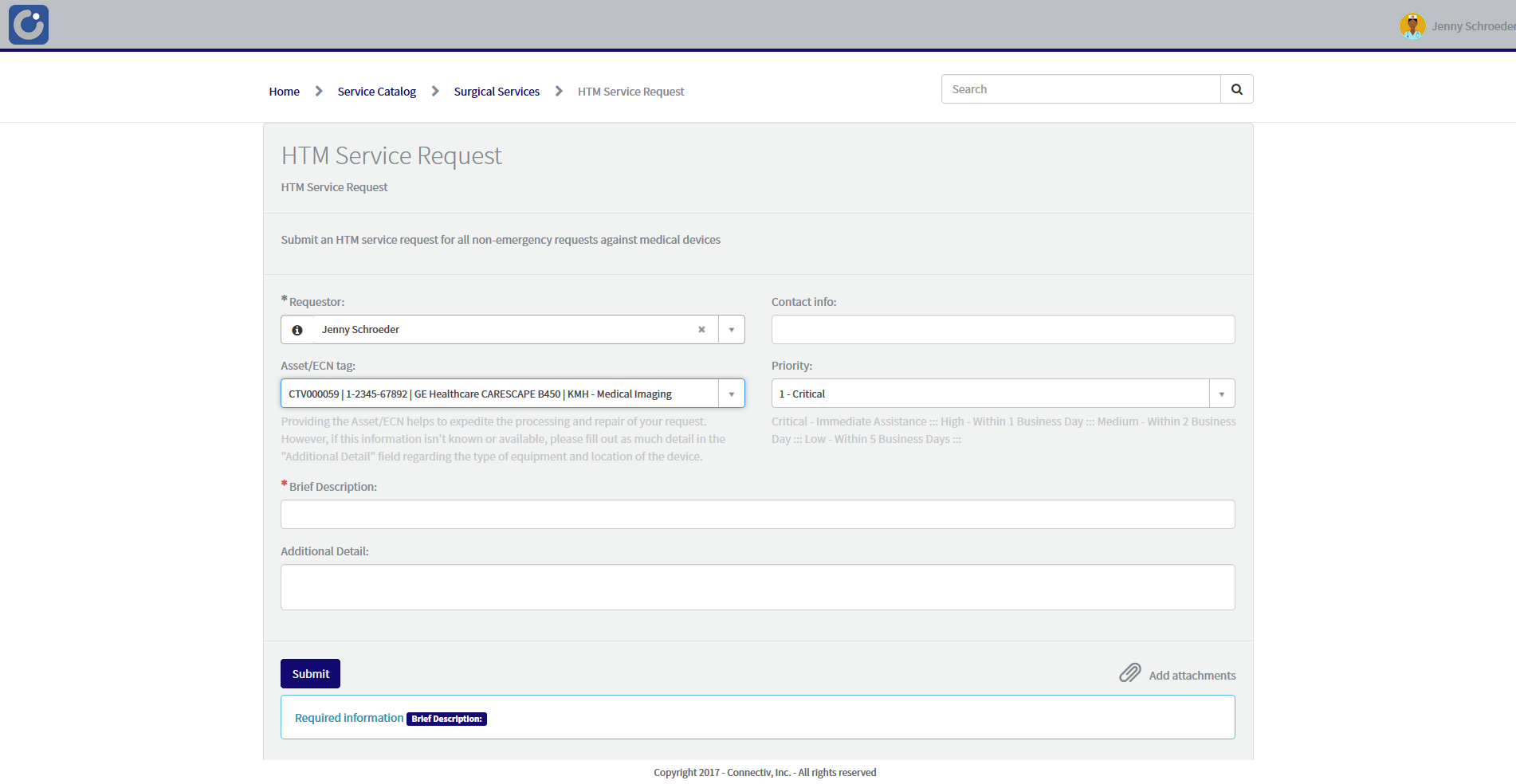Click the Additional Detail text area
1516x784 pixels.
coord(756,586)
